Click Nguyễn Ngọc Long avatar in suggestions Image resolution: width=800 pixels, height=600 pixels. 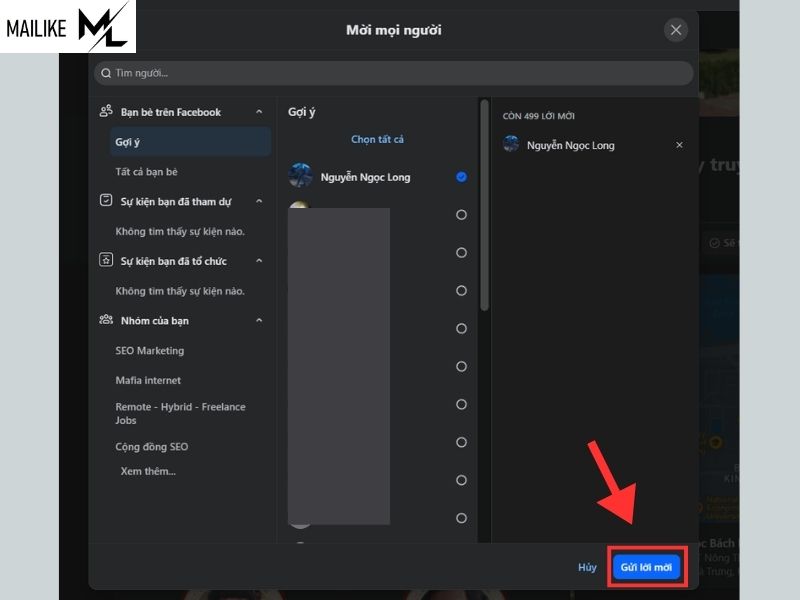coord(301,176)
